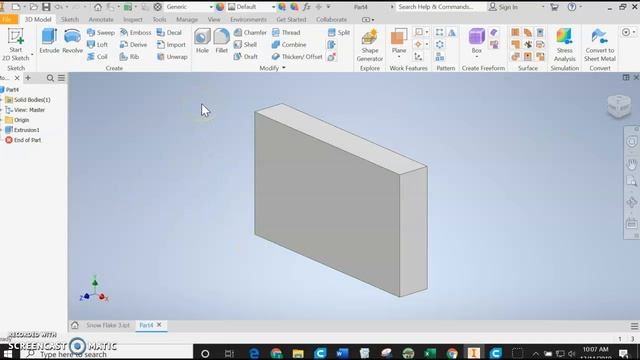Select the Combine tool

coord(289,44)
